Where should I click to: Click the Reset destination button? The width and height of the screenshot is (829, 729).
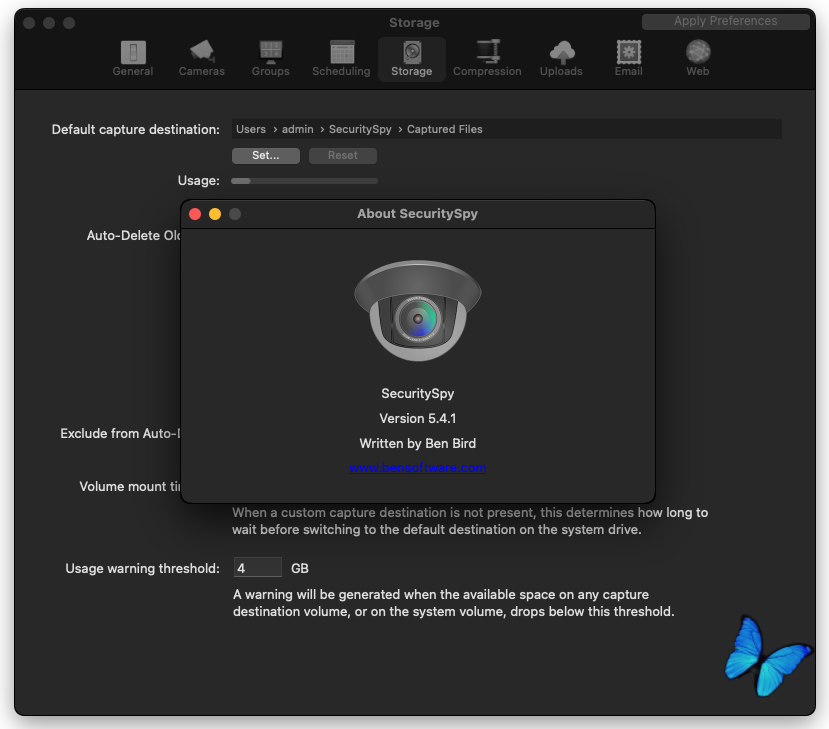click(x=343, y=155)
